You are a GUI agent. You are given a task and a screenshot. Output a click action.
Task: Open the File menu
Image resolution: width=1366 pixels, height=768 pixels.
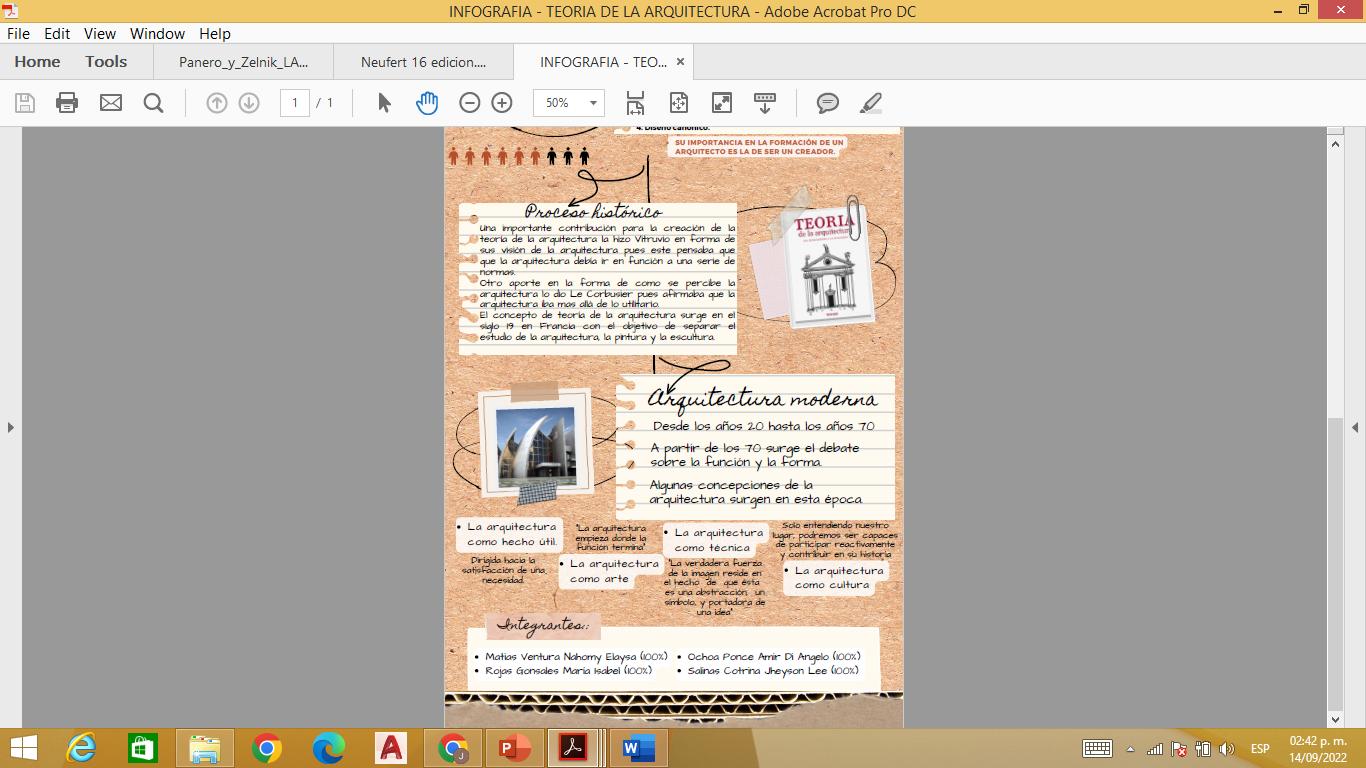(x=18, y=33)
